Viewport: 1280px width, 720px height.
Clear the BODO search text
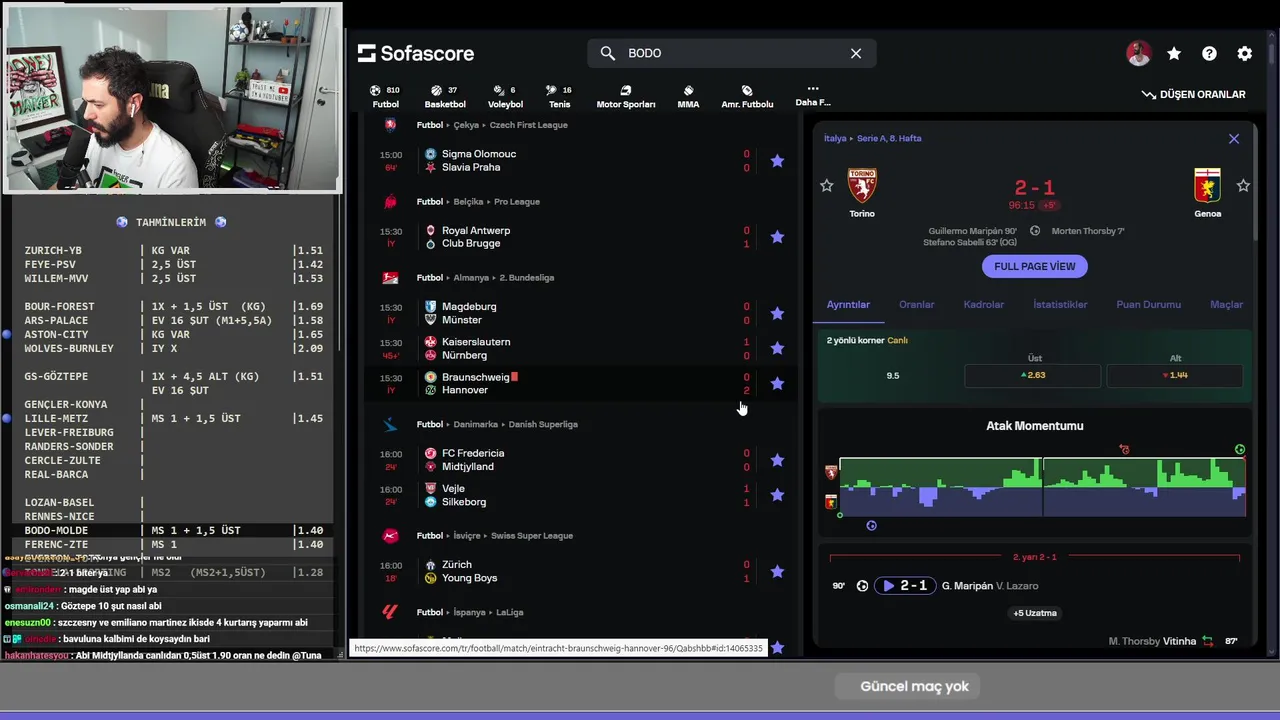856,53
